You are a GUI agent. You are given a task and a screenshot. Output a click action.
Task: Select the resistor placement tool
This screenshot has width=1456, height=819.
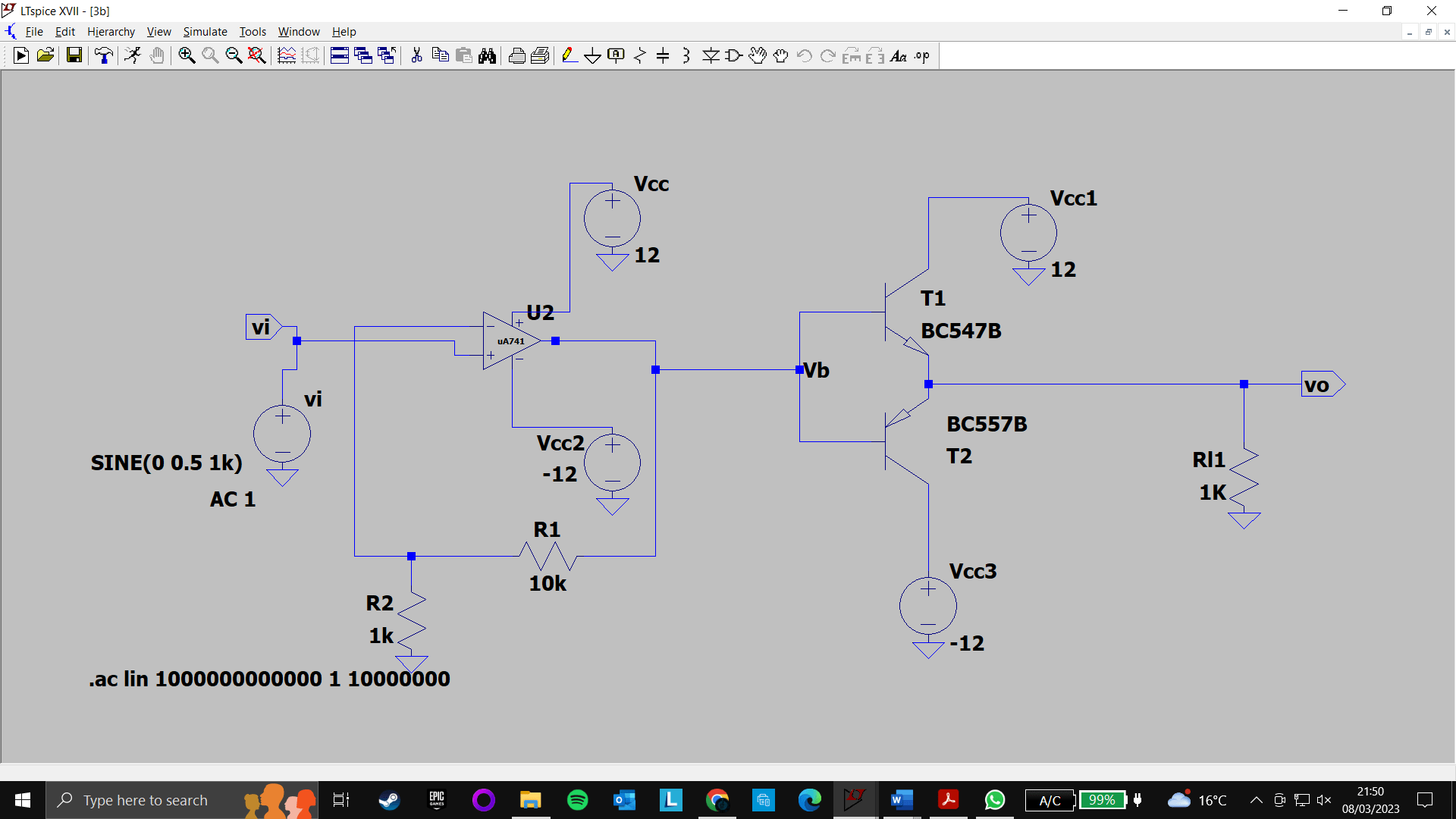[x=639, y=55]
